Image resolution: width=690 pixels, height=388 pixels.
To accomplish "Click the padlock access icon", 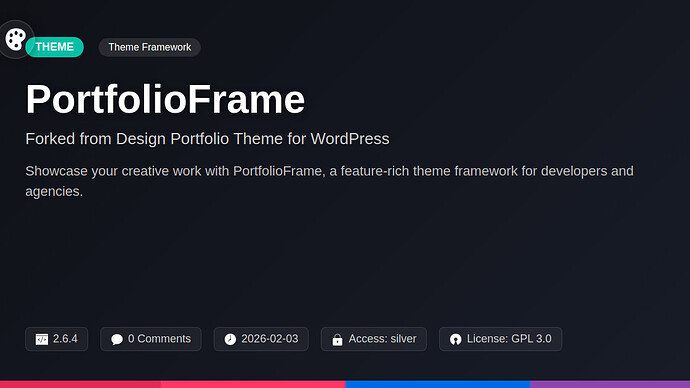I will [337, 339].
